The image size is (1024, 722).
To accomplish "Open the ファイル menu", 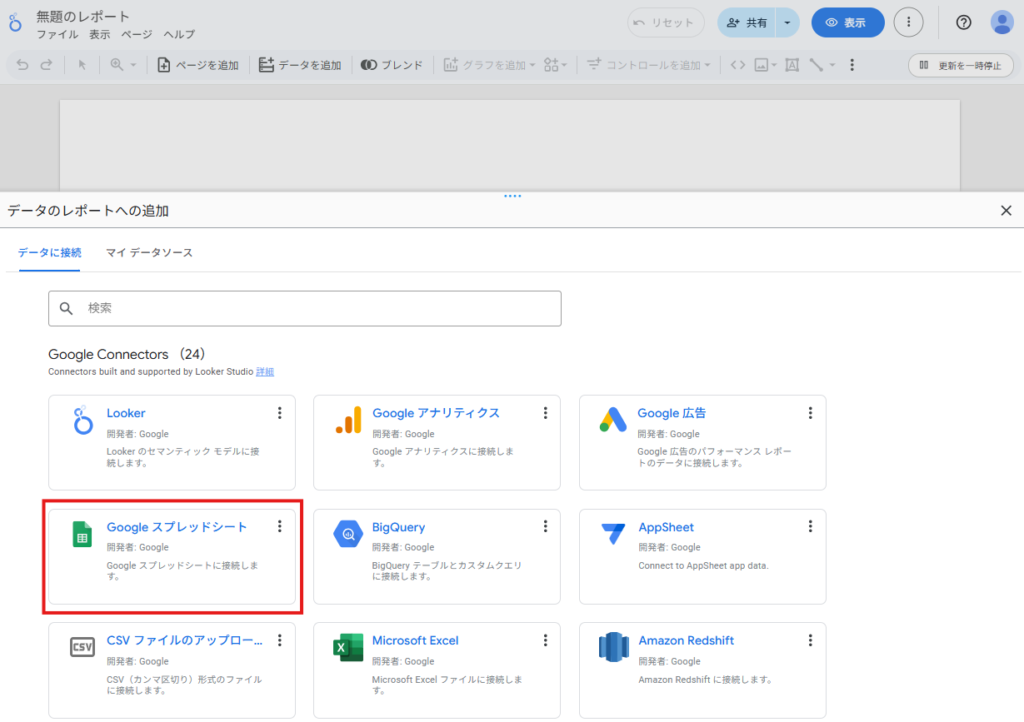I will 57,34.
